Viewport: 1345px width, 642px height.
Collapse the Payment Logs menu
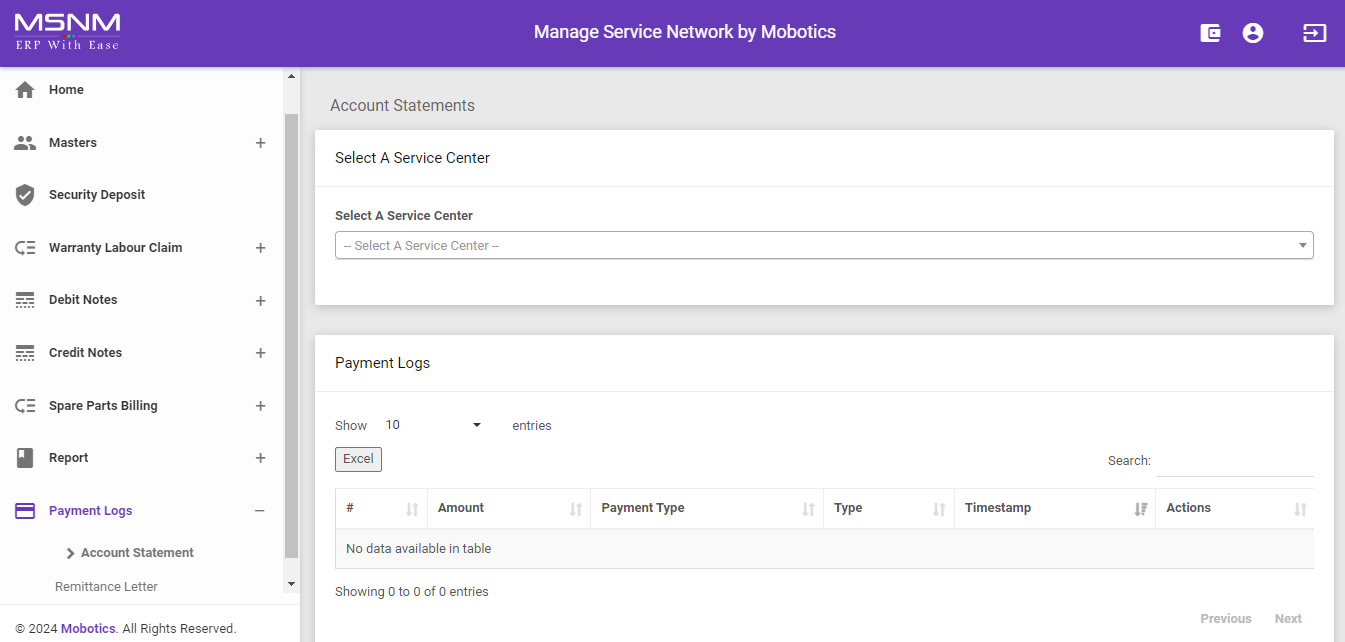pyautogui.click(x=260, y=511)
